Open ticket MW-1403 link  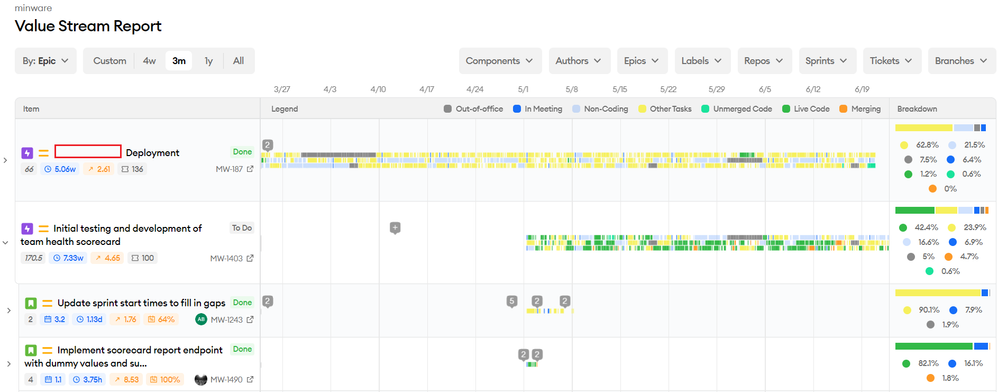coord(227,258)
